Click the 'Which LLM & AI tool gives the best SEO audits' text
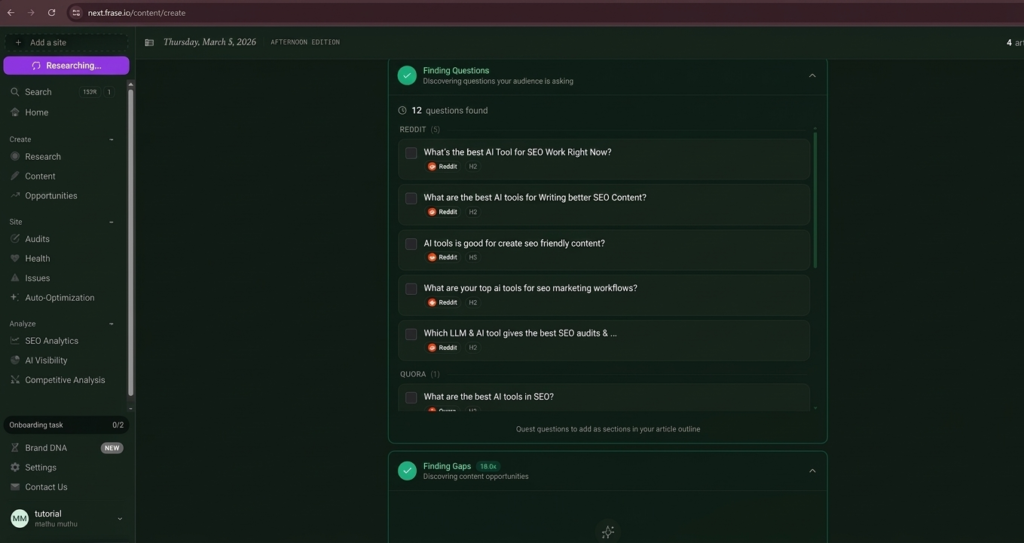The width and height of the screenshot is (1024, 543). coord(520,333)
